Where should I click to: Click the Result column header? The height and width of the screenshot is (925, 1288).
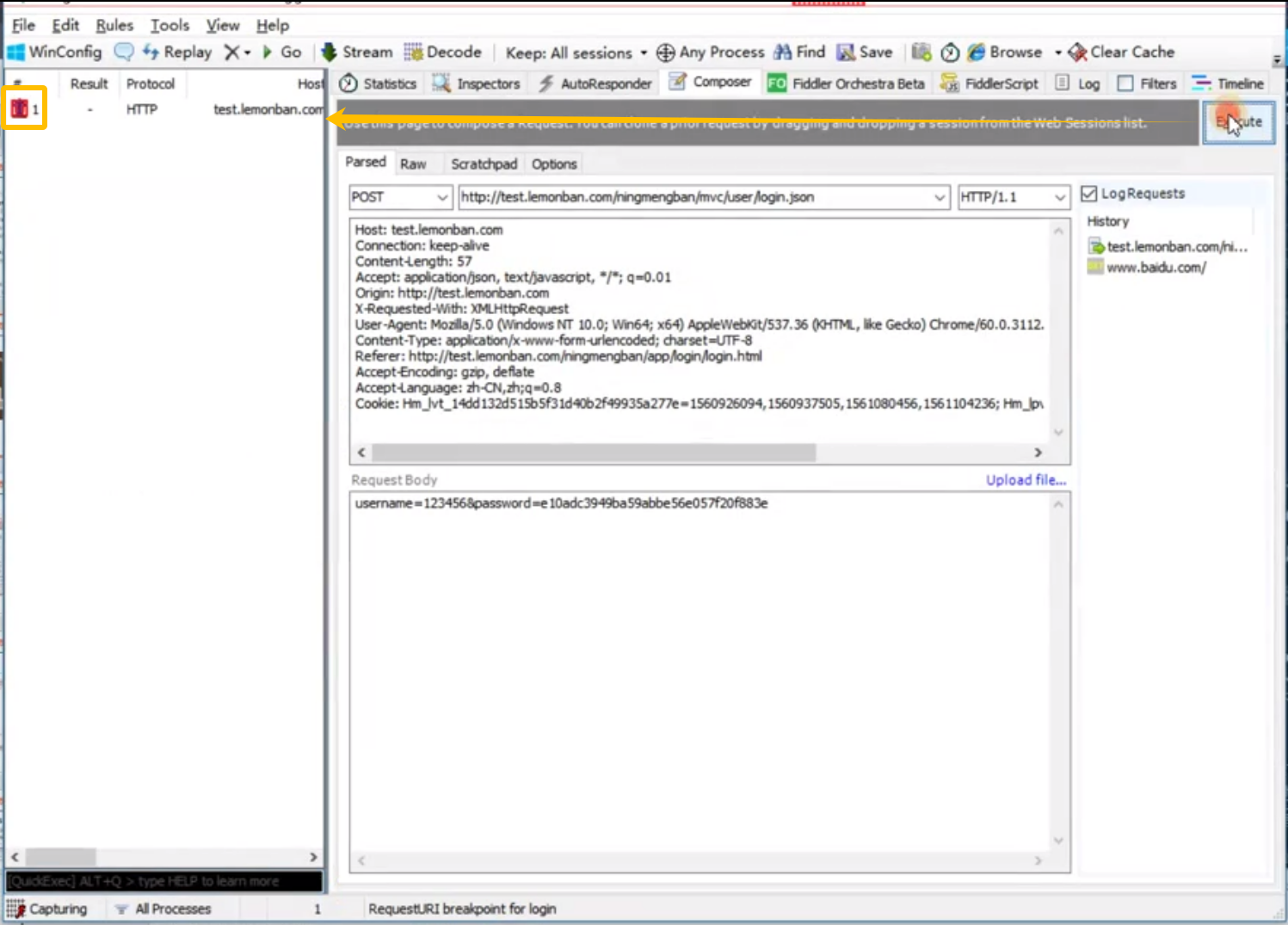89,83
